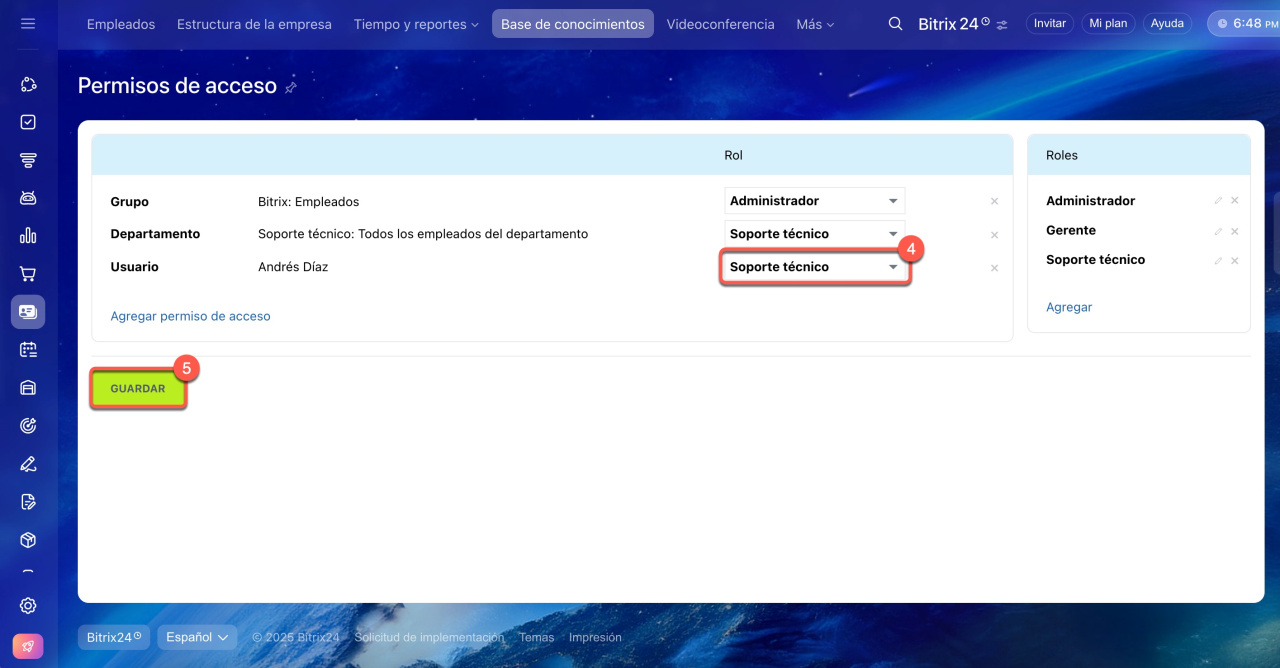1280x668 pixels.
Task: Remove the Andrés Díaz user permission row
Action: pos(994,268)
